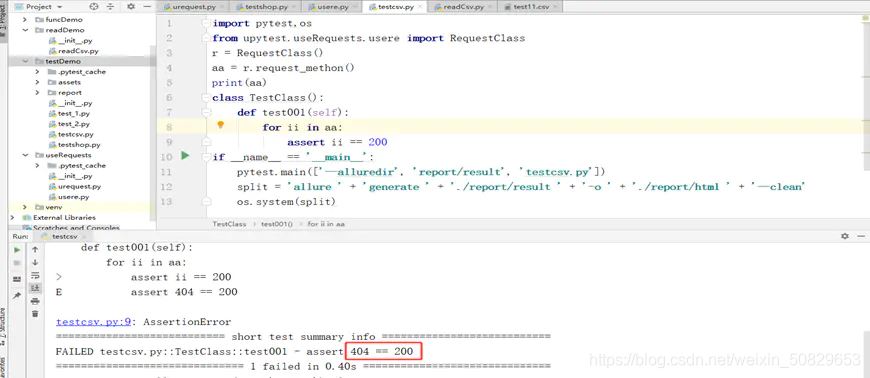This screenshot has width=870, height=378.
Task: Click the yellow lightbulb on line 8
Action: tap(220, 125)
